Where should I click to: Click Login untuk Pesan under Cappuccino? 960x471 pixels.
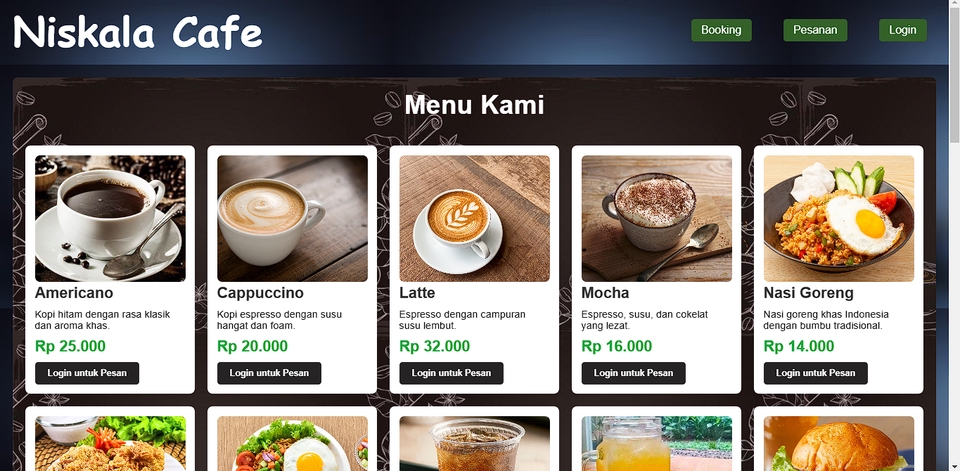click(269, 373)
